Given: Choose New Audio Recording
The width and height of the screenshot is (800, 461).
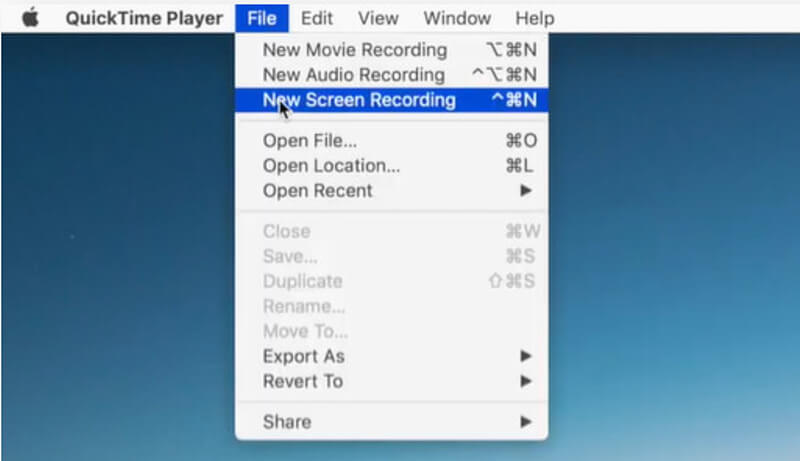Looking at the screenshot, I should tap(391, 75).
